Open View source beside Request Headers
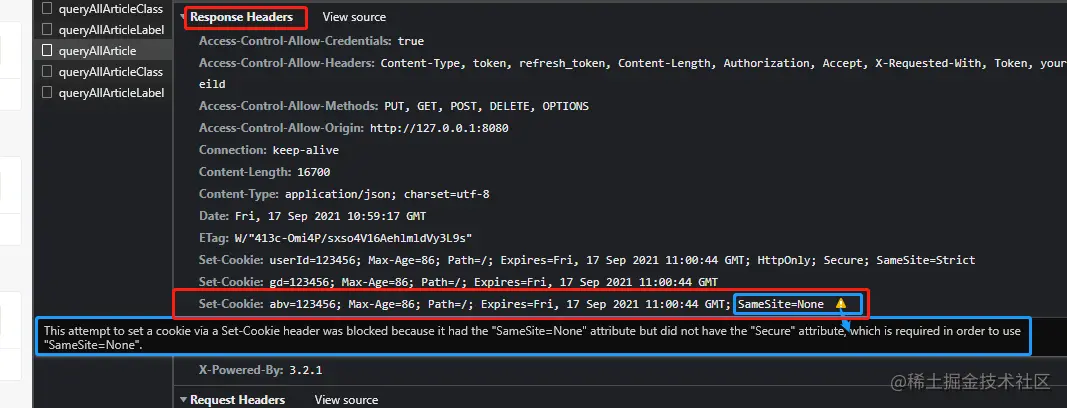This screenshot has height=408, width=1067. [346, 400]
